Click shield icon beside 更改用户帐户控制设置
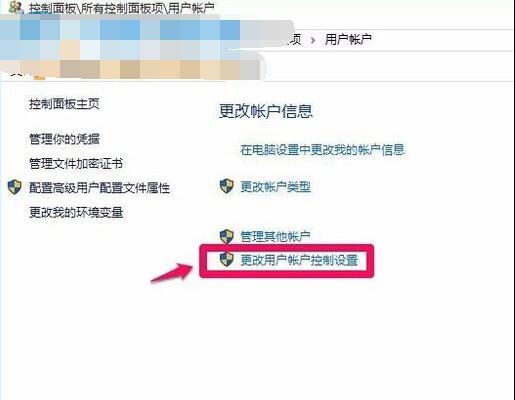515x400 pixels. pyautogui.click(x=227, y=259)
